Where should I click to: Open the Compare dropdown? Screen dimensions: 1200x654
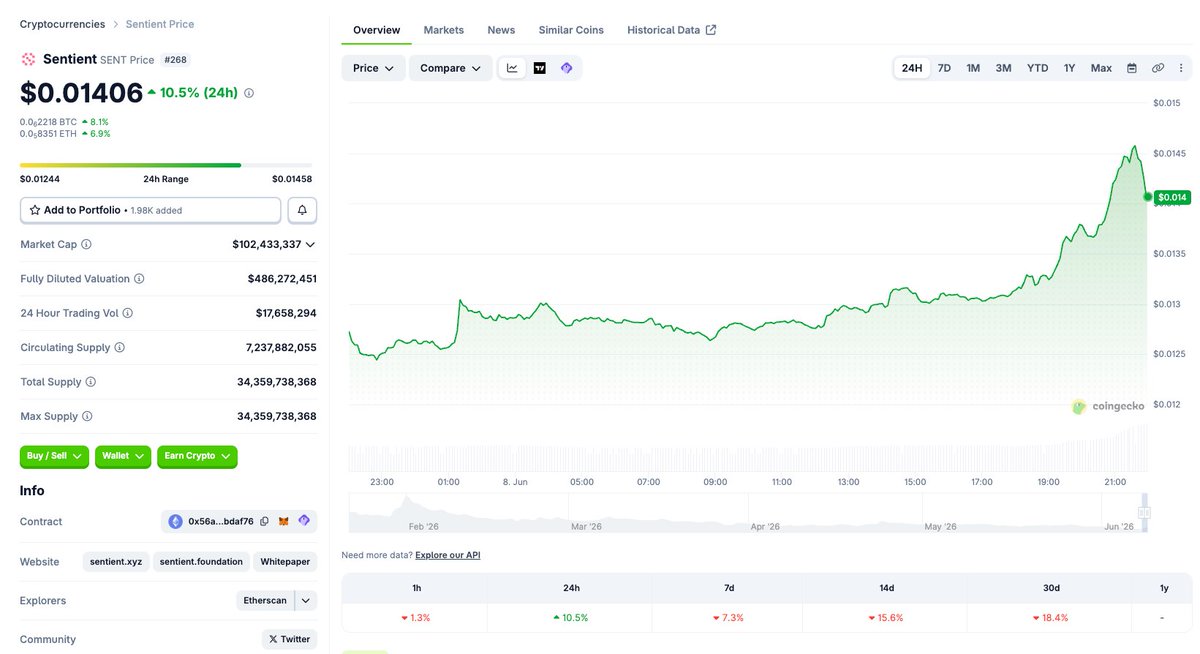[x=450, y=68]
